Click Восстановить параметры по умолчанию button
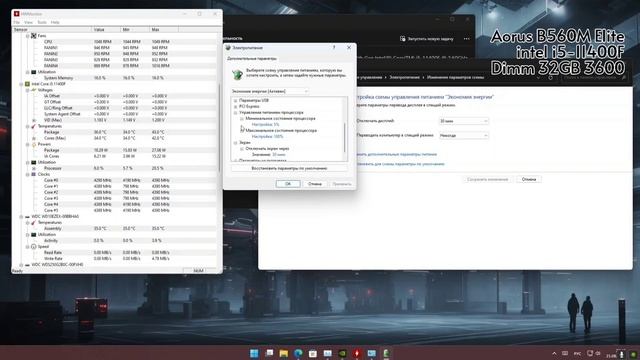The width and height of the screenshot is (640, 360). [289, 168]
